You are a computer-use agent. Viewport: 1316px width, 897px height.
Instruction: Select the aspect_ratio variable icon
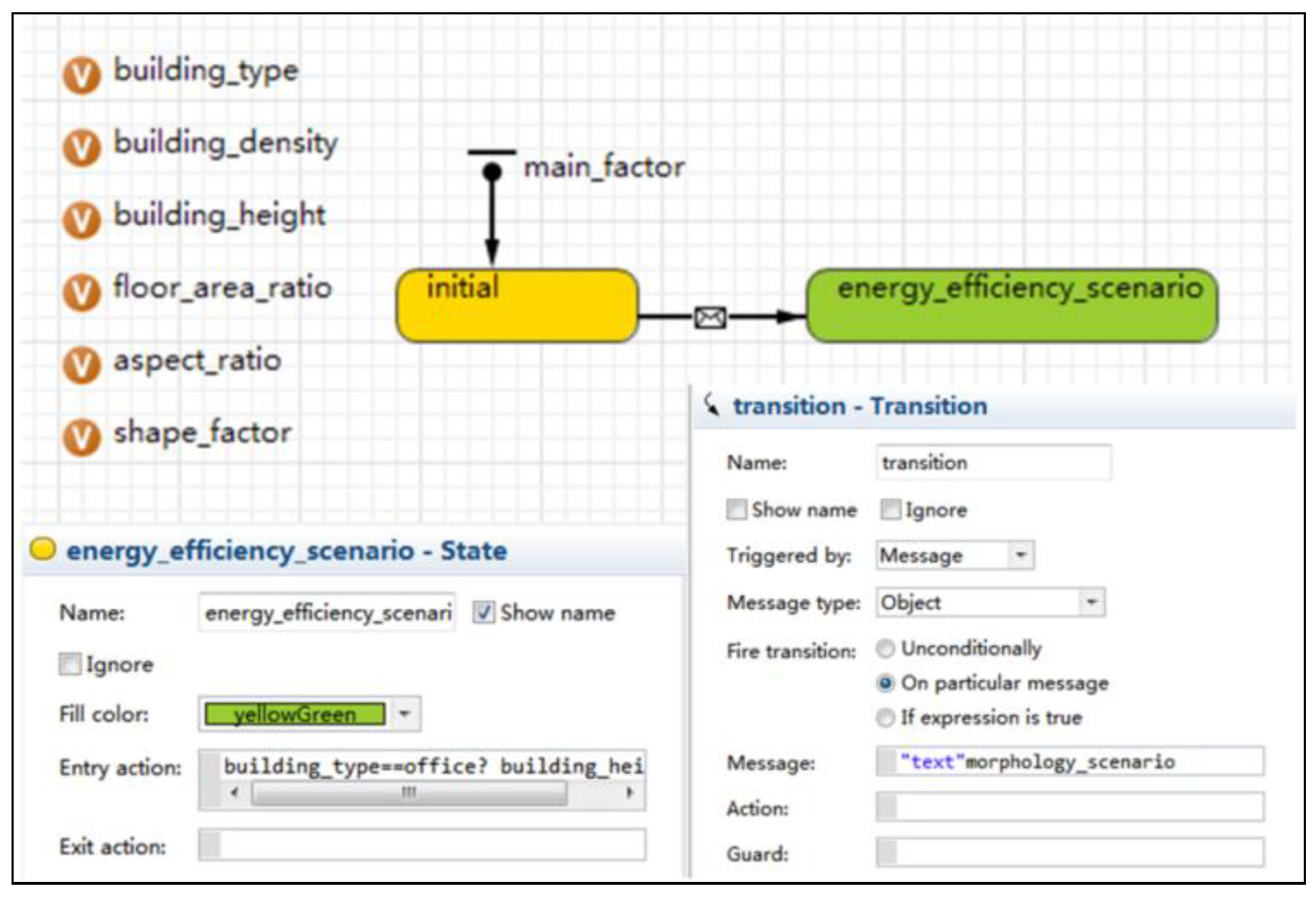coord(81,365)
